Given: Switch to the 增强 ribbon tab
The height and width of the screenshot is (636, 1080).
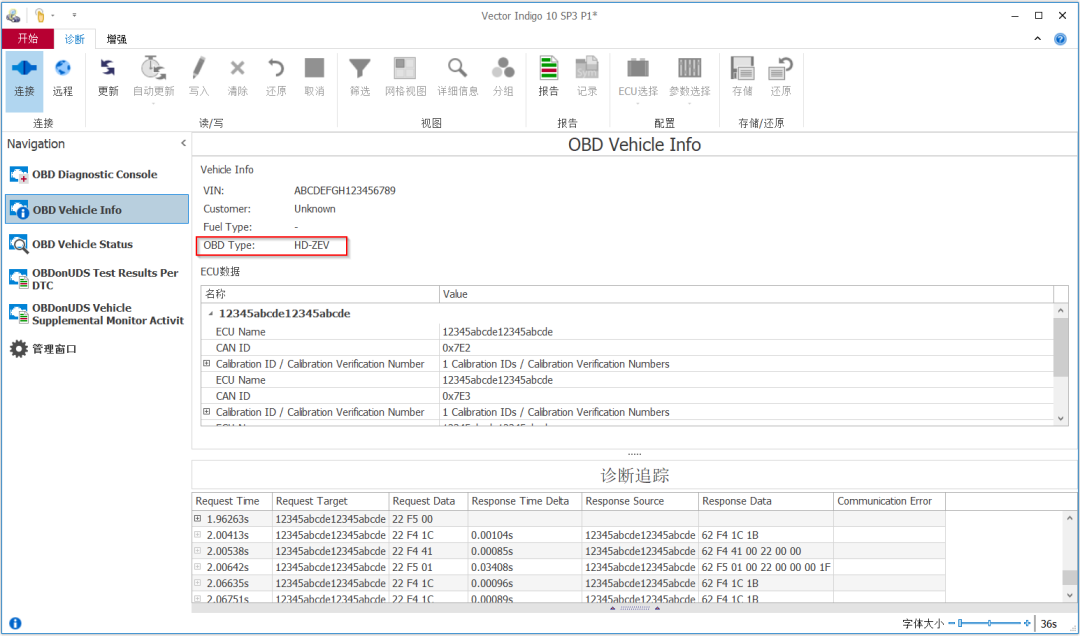Looking at the screenshot, I should (116, 39).
